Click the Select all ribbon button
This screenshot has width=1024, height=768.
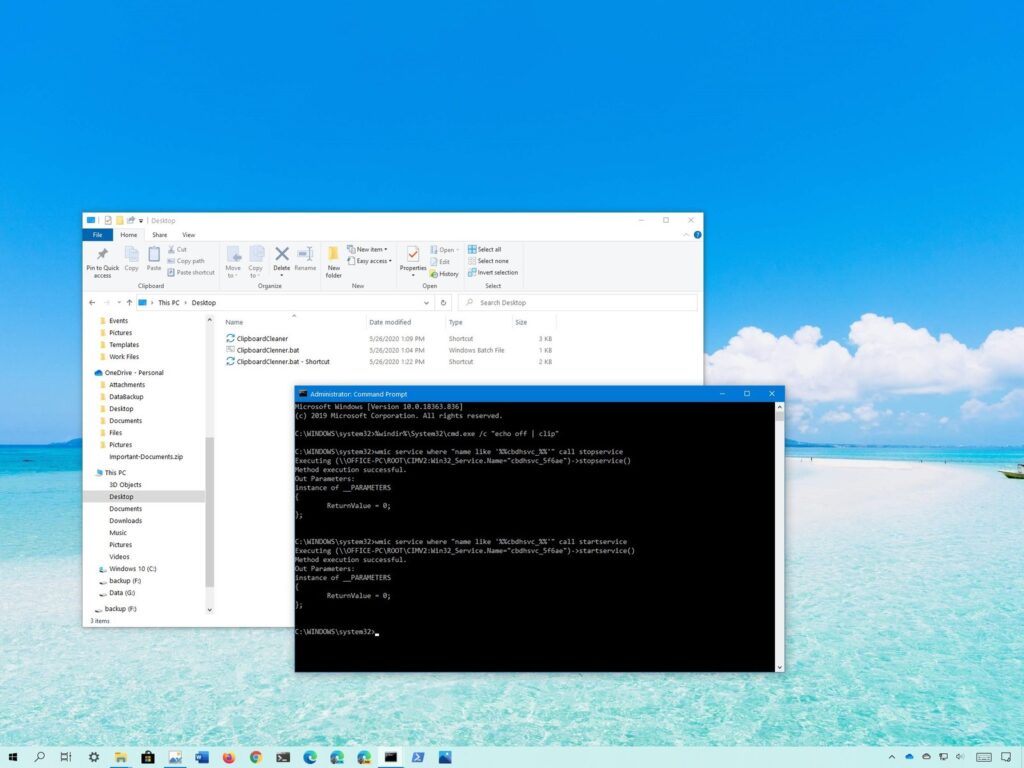(485, 249)
